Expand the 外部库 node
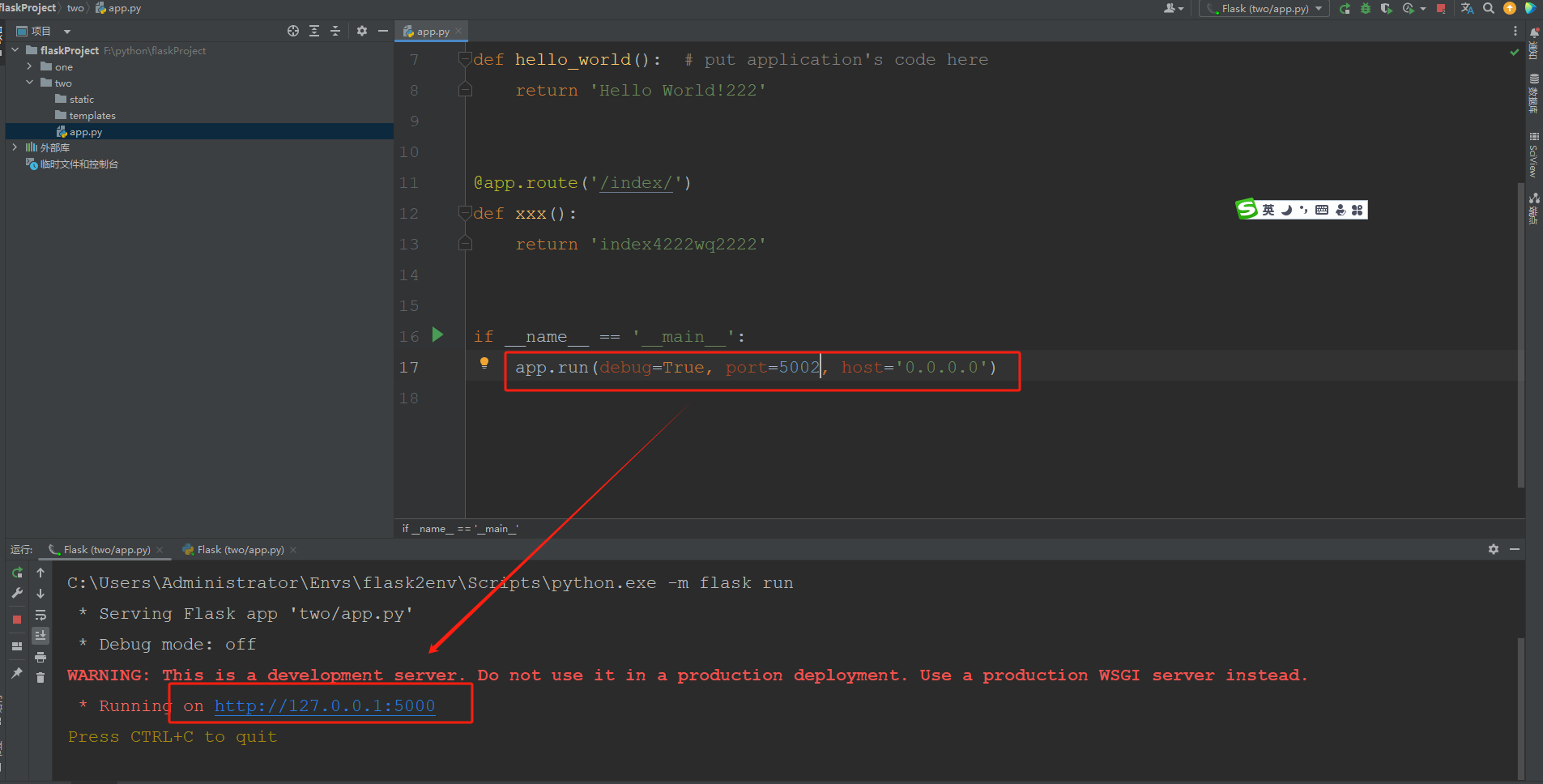Viewport: 1543px width, 784px height. [15, 147]
